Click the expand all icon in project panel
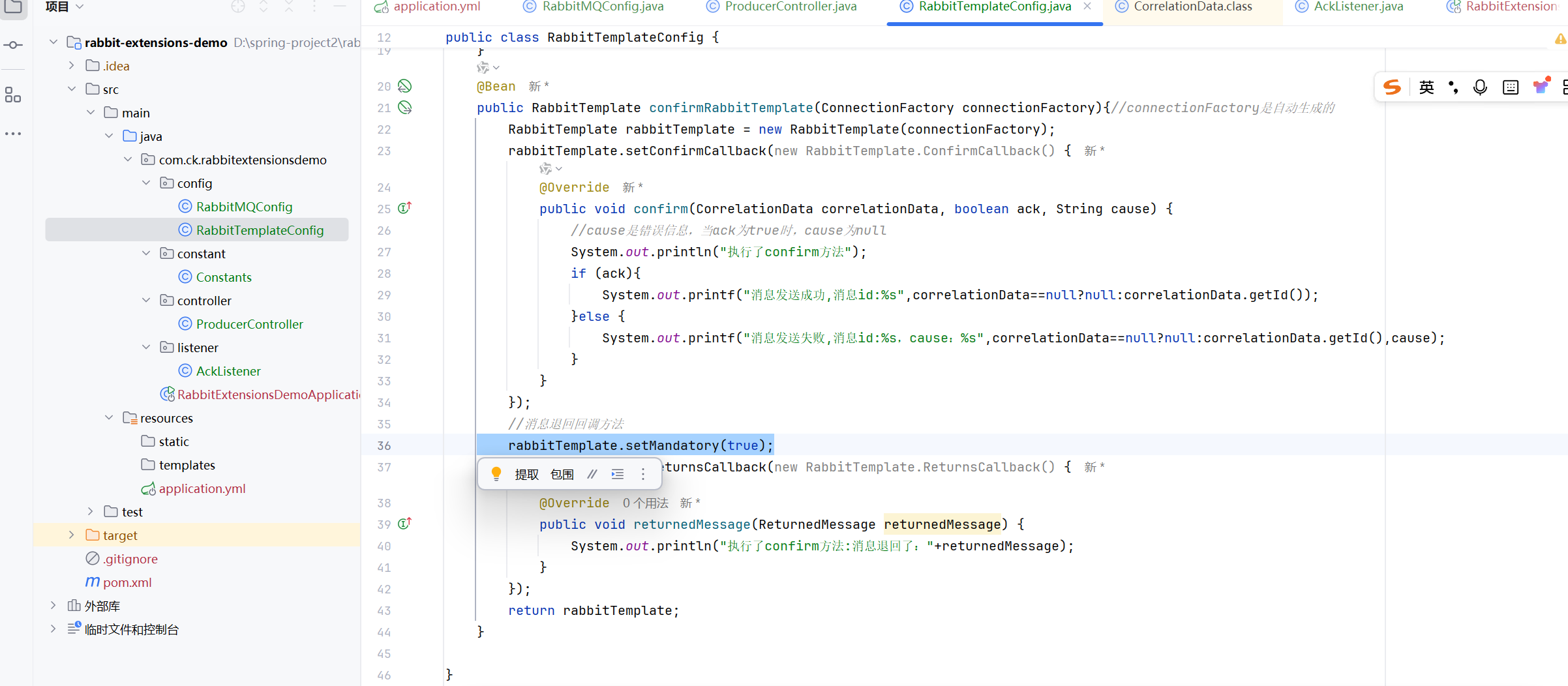1568x686 pixels. [x=264, y=7]
